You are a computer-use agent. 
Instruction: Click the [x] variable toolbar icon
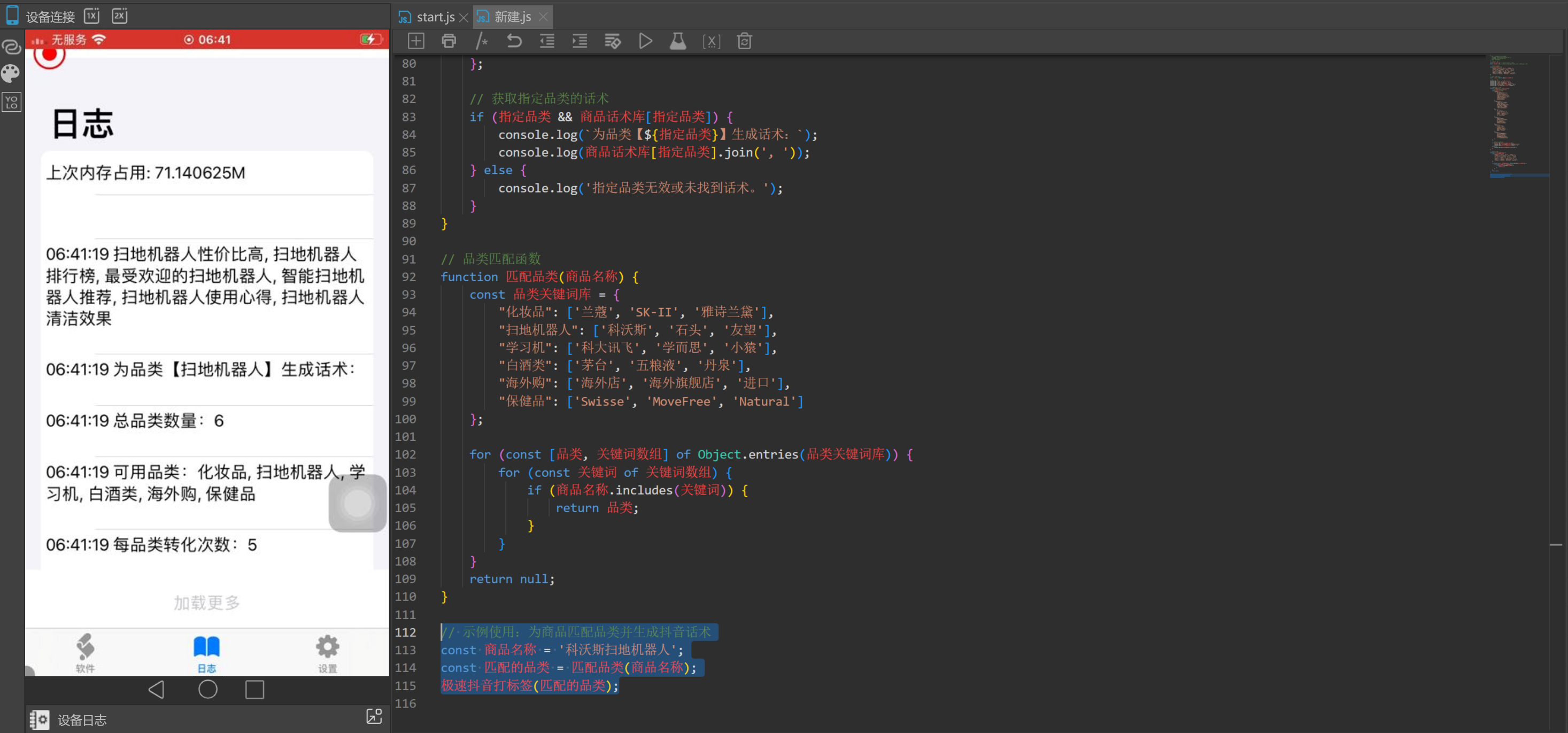[x=711, y=41]
